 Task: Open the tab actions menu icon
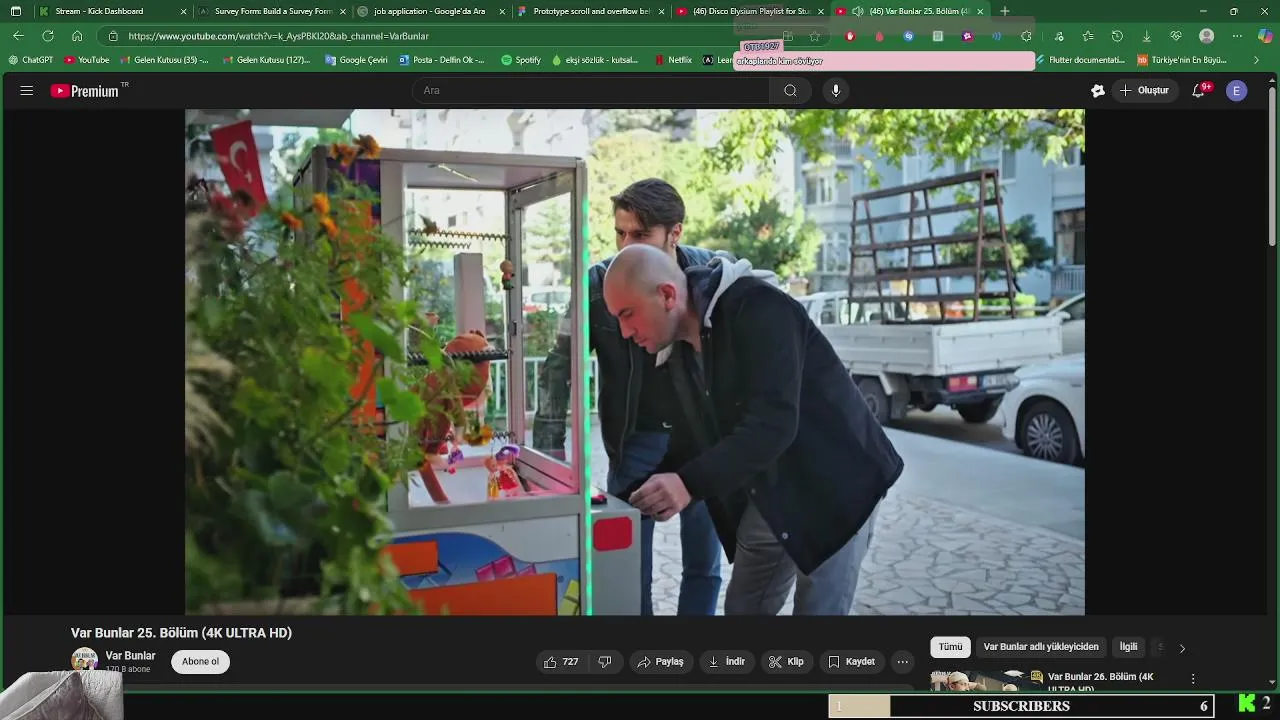point(15,11)
